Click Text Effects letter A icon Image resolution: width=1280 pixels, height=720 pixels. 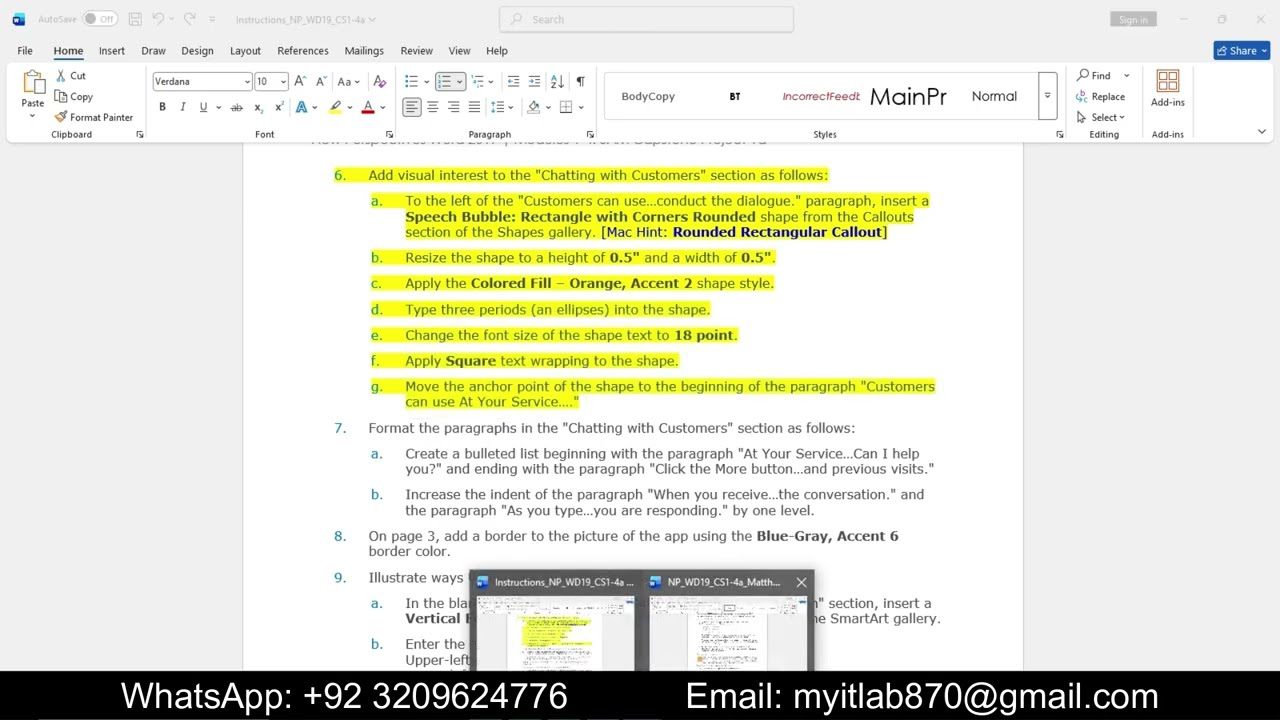302,107
